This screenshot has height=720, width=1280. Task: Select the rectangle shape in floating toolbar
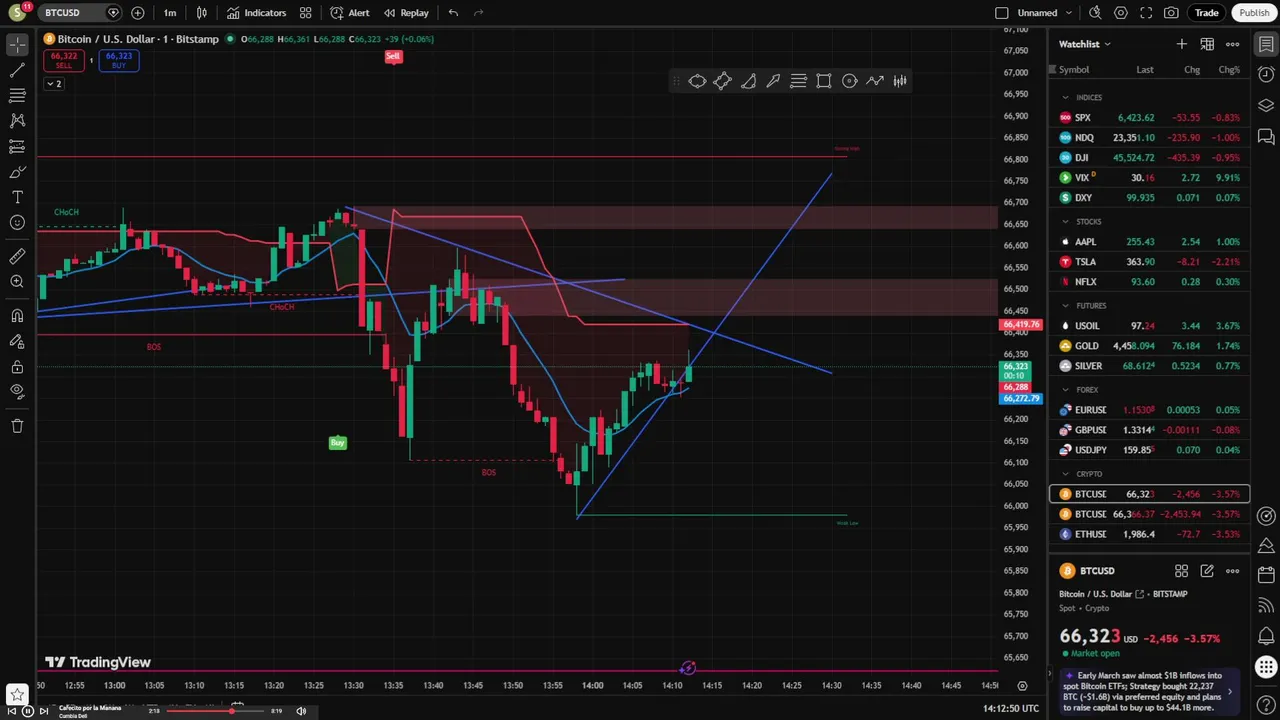pos(824,81)
